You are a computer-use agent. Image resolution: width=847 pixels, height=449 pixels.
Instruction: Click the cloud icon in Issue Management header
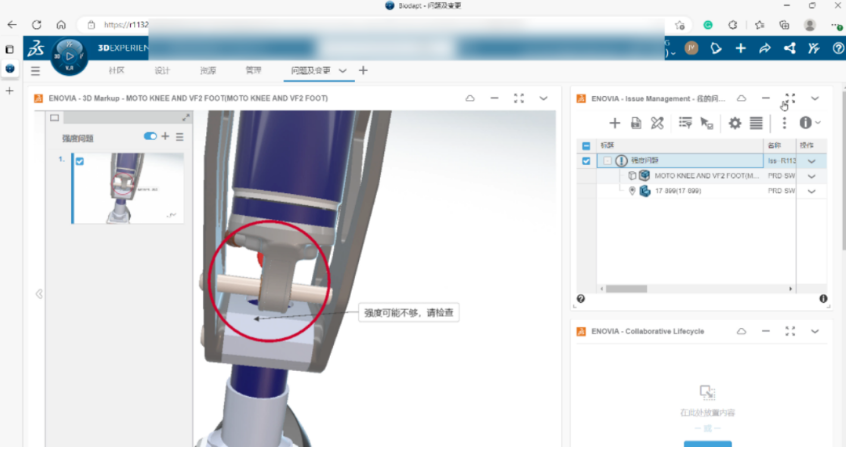[x=742, y=98]
